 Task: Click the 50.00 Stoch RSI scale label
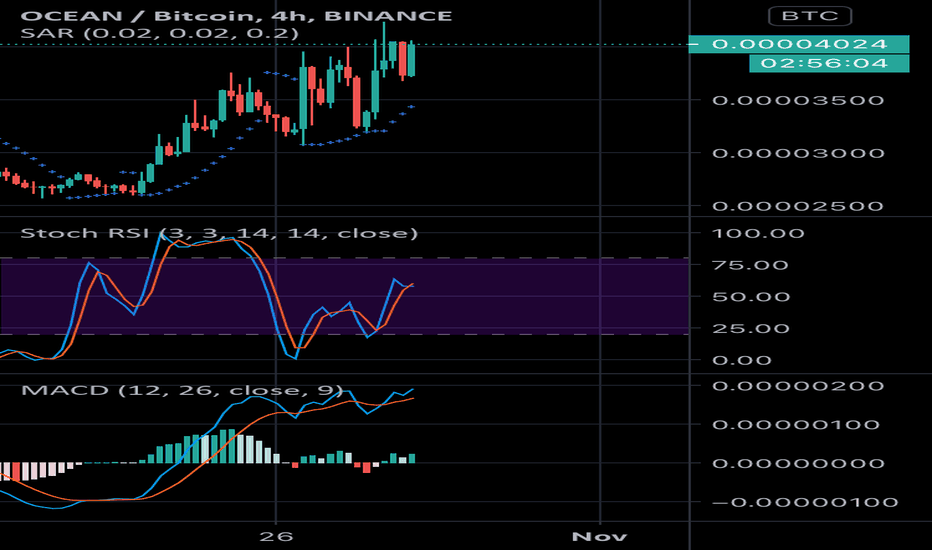point(751,297)
